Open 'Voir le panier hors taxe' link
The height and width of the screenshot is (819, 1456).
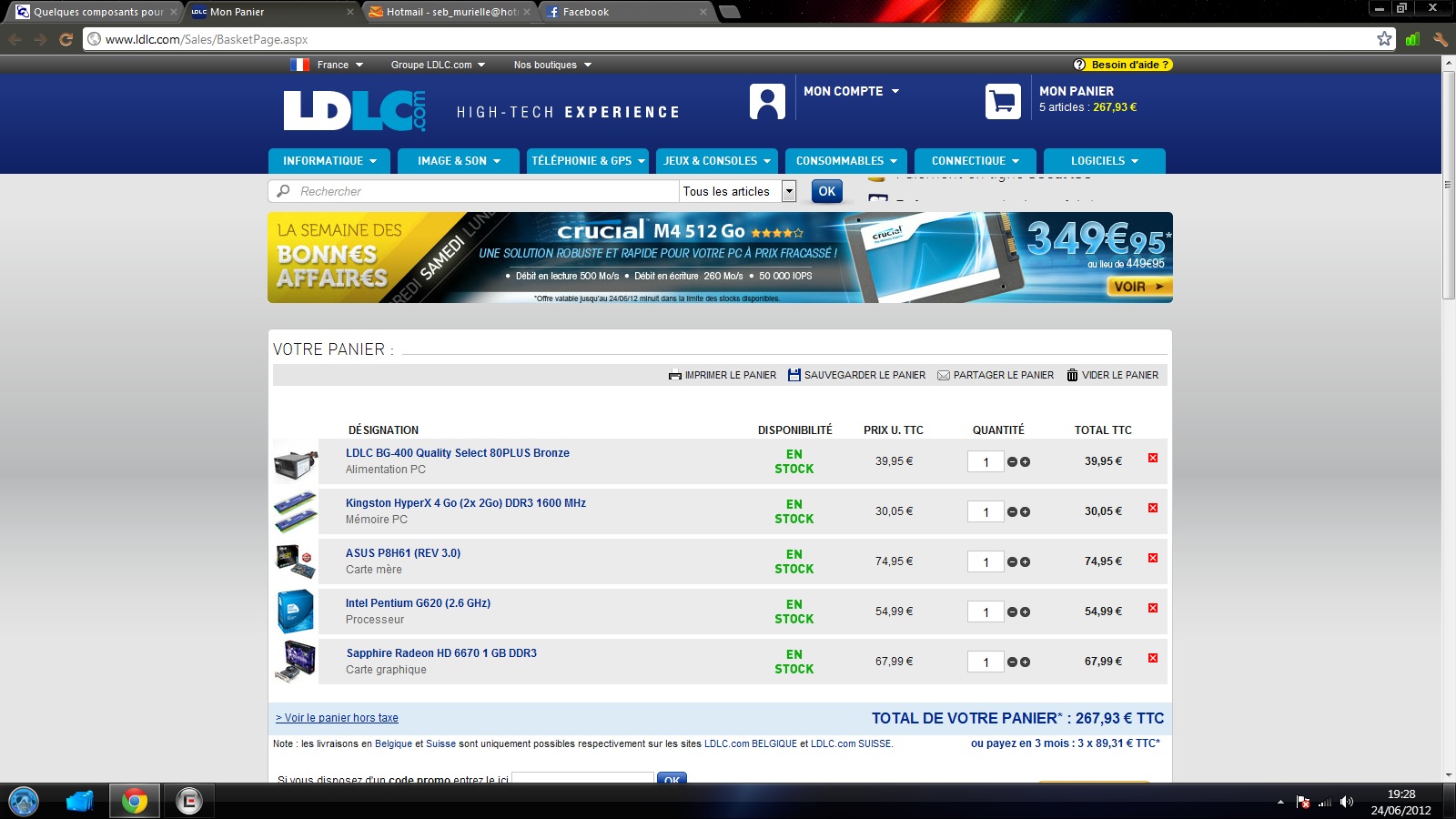tap(337, 718)
